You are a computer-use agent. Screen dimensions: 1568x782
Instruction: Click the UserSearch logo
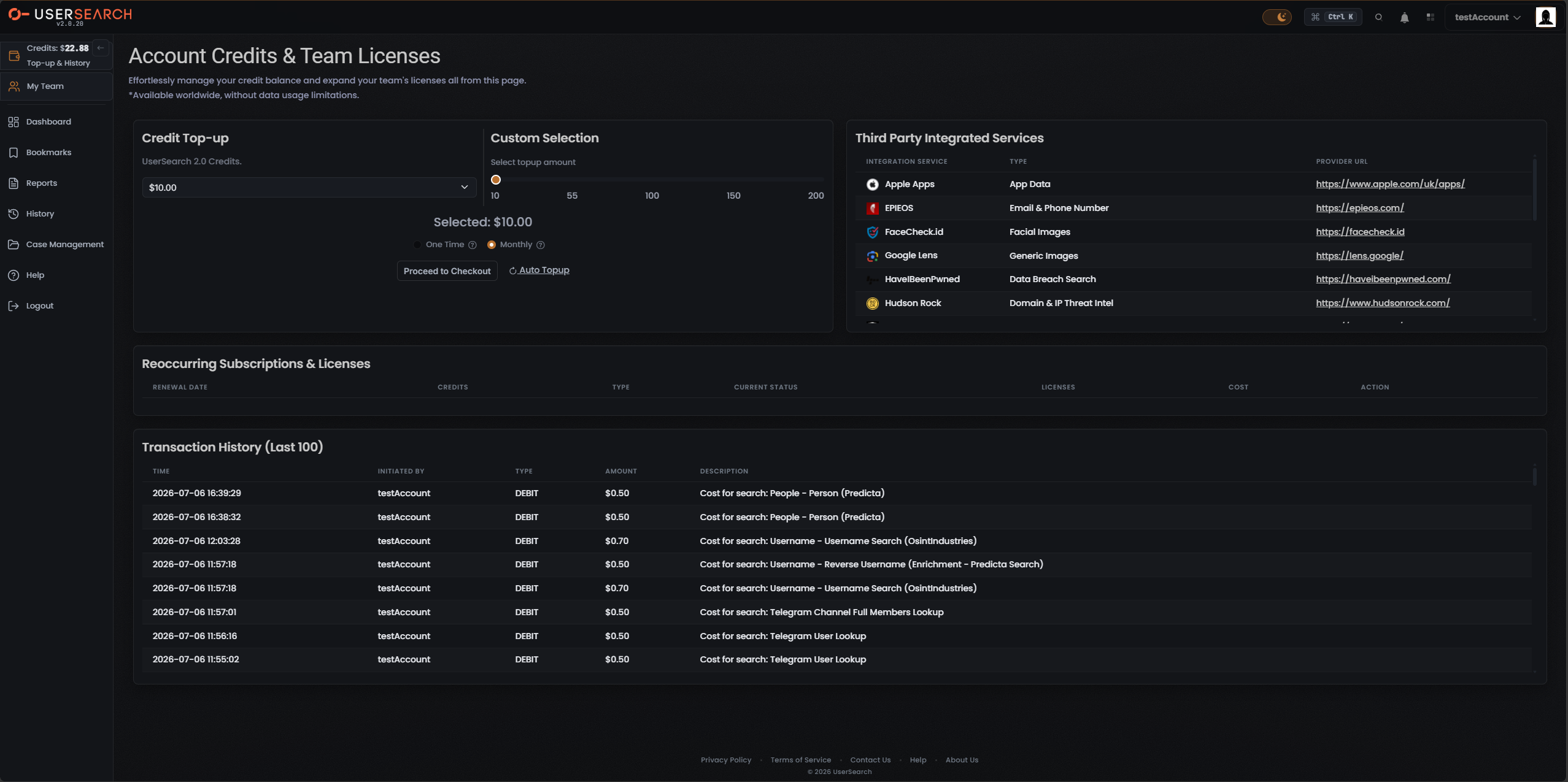tap(70, 16)
